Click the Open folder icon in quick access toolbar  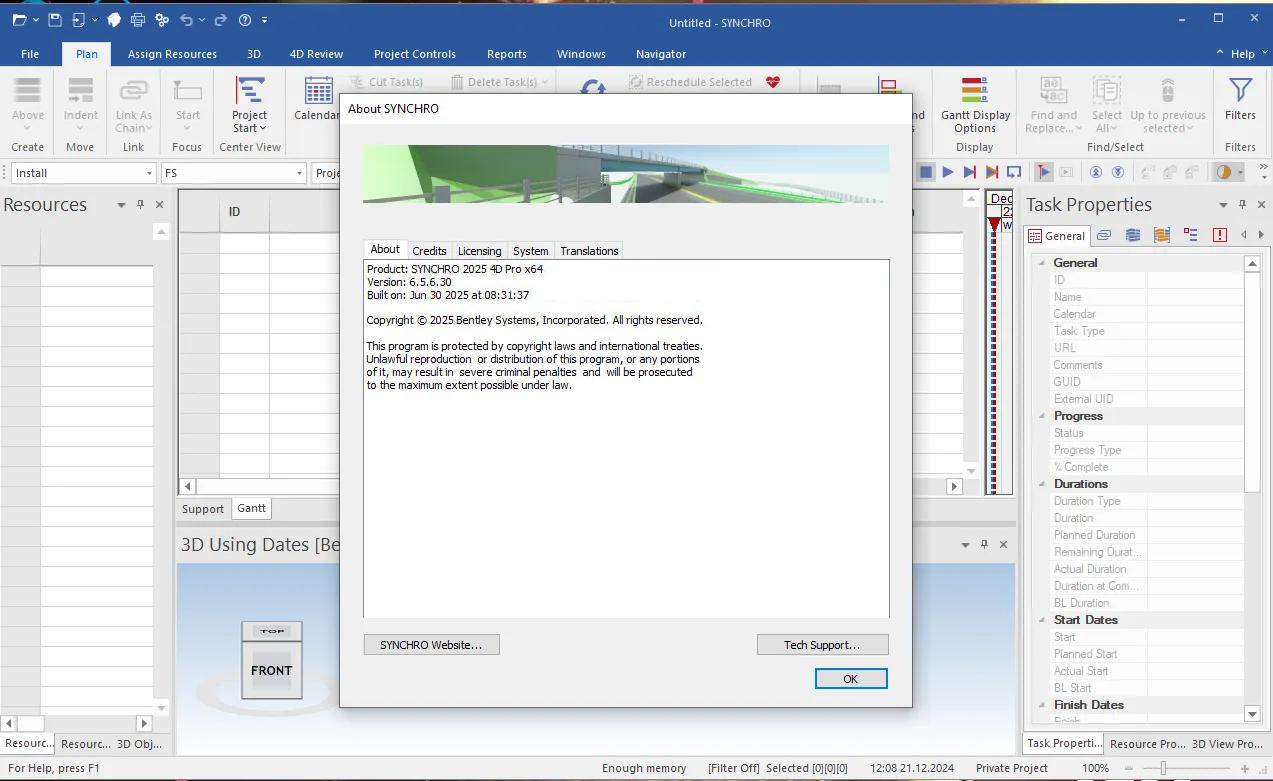[19, 20]
